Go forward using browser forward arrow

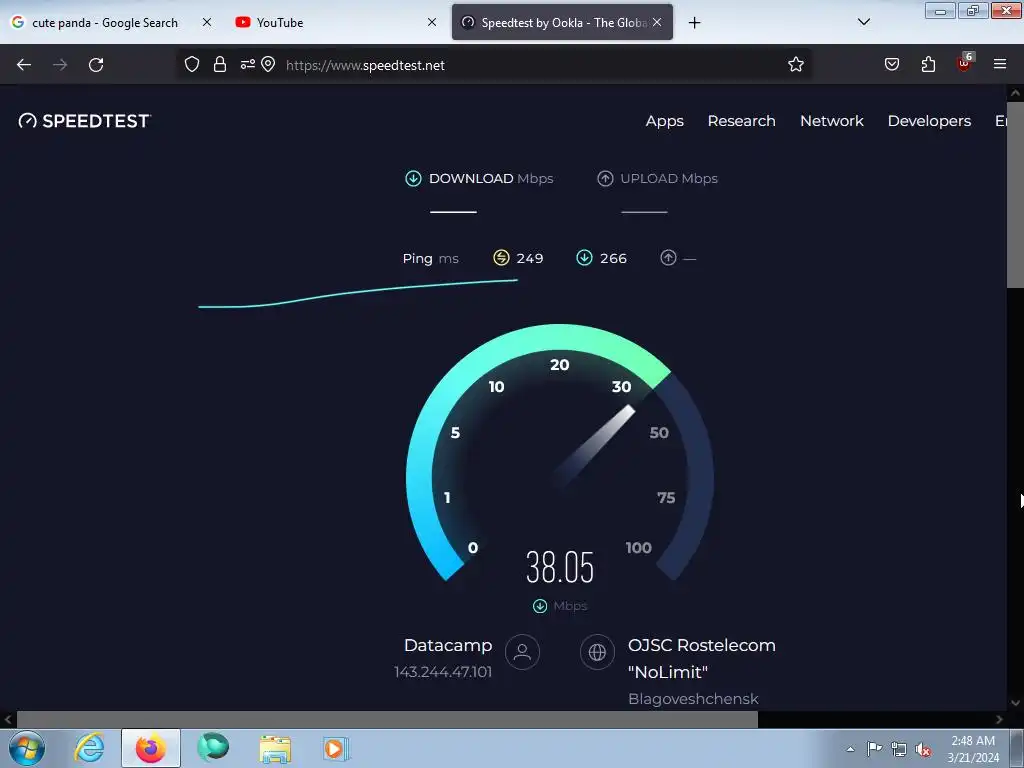[60, 65]
